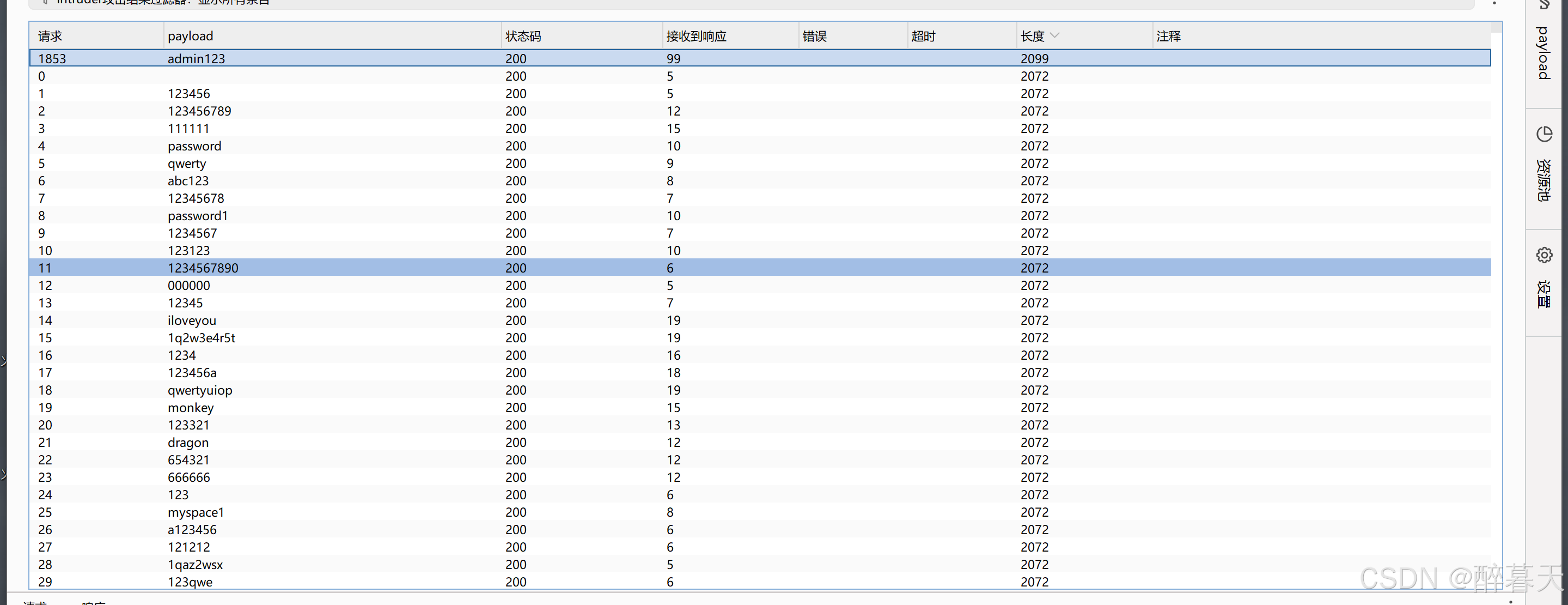The width and height of the screenshot is (1568, 605).
Task: Click the 设置 gear icon in the sidebar
Action: point(1543,255)
